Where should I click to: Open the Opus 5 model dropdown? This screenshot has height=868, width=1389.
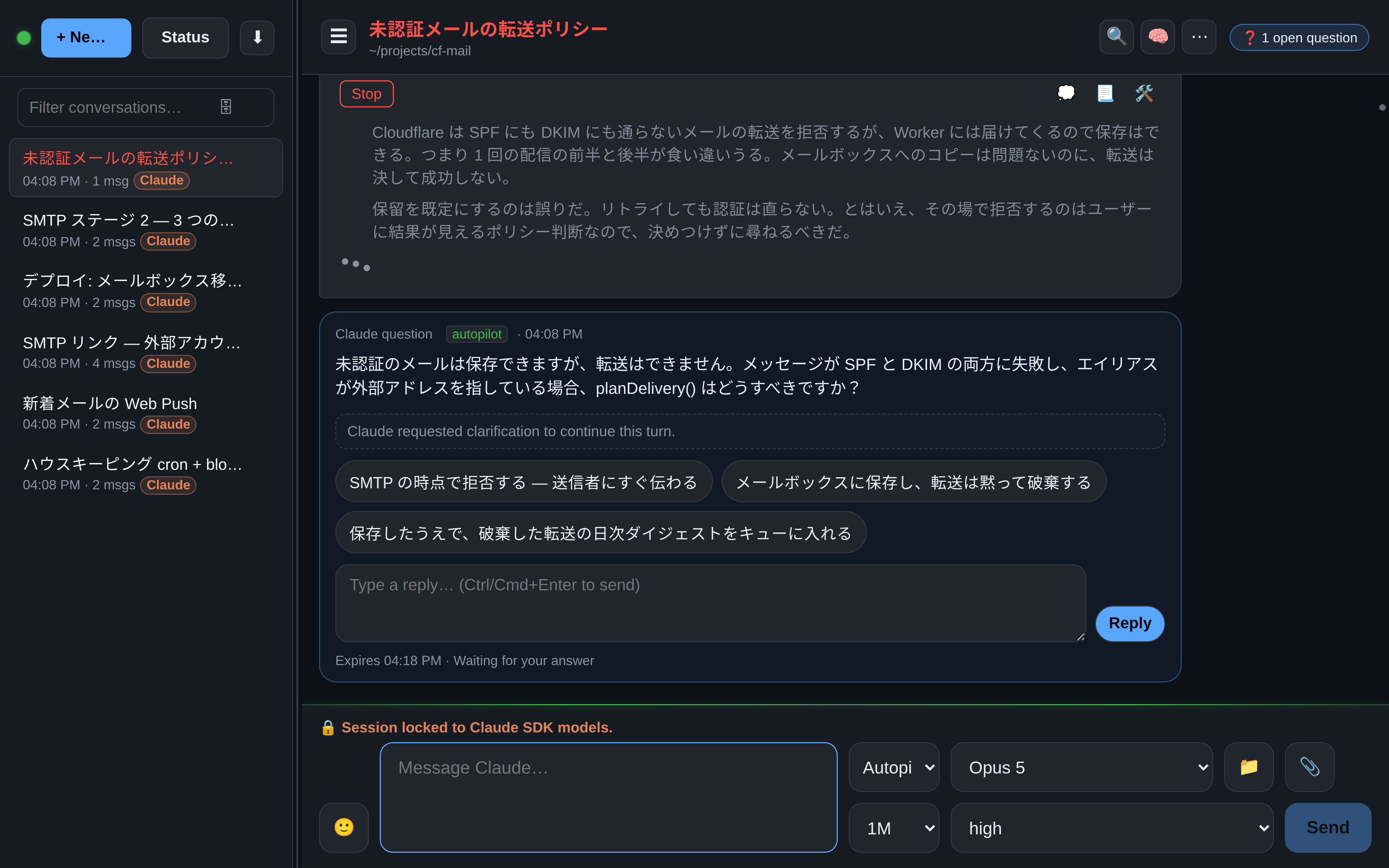(1081, 767)
